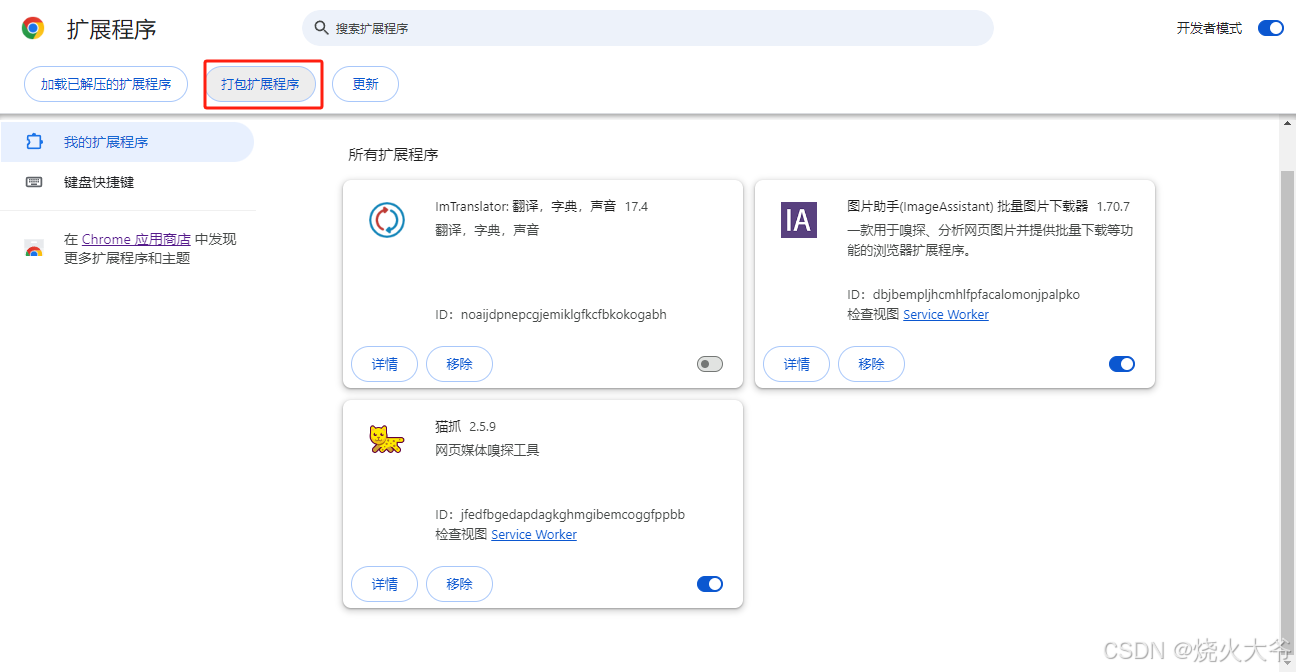Click the 搜索扩展程序 search field
The width and height of the screenshot is (1296, 672).
648,28
